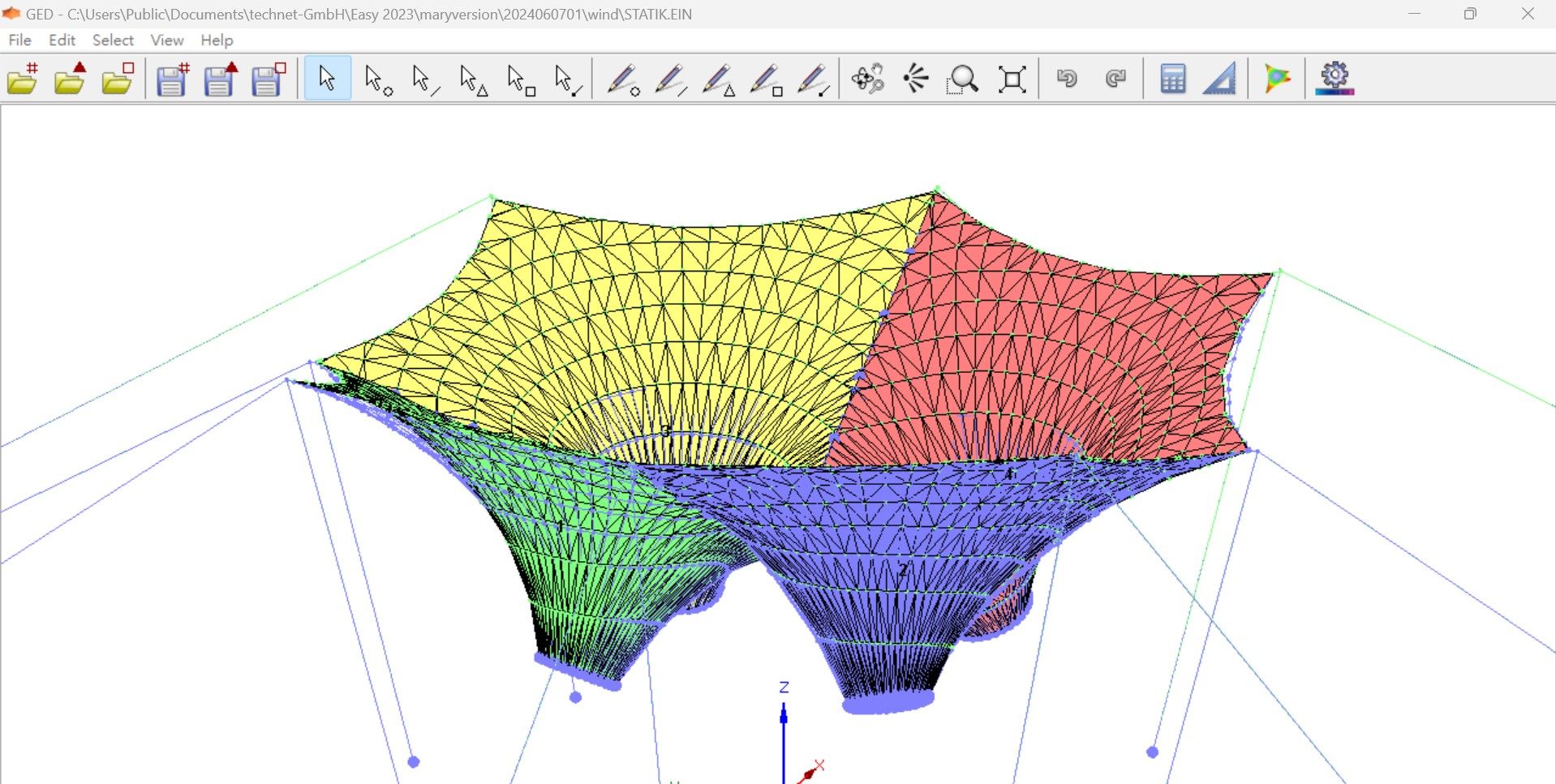Open the View menu
This screenshot has height=784, width=1556.
click(167, 40)
